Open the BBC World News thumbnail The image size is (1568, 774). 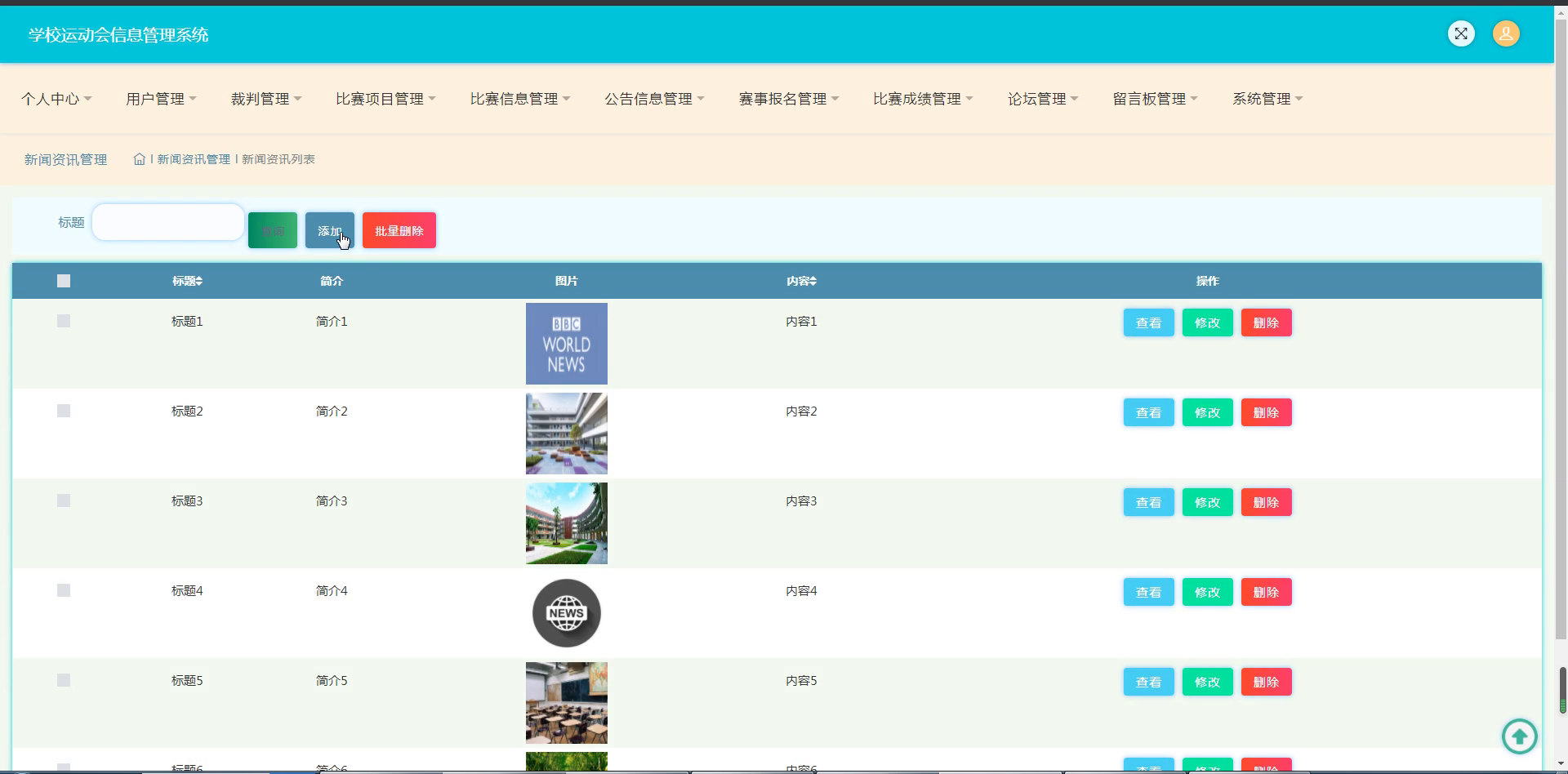coord(567,344)
